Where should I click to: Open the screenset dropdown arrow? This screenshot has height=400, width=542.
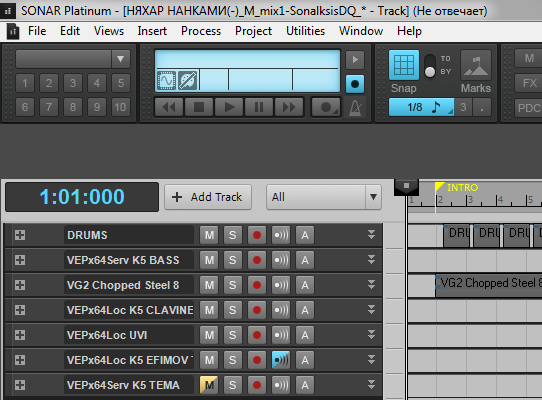coord(120,59)
